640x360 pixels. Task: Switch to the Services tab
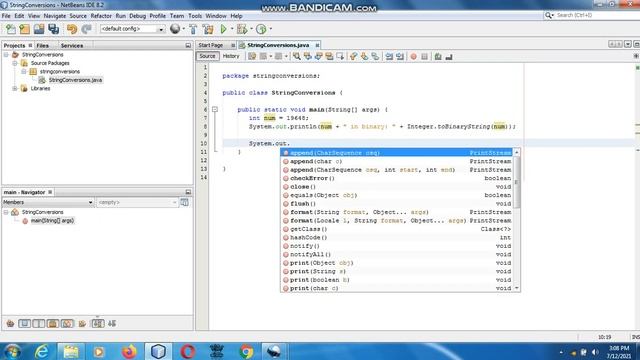point(72,46)
